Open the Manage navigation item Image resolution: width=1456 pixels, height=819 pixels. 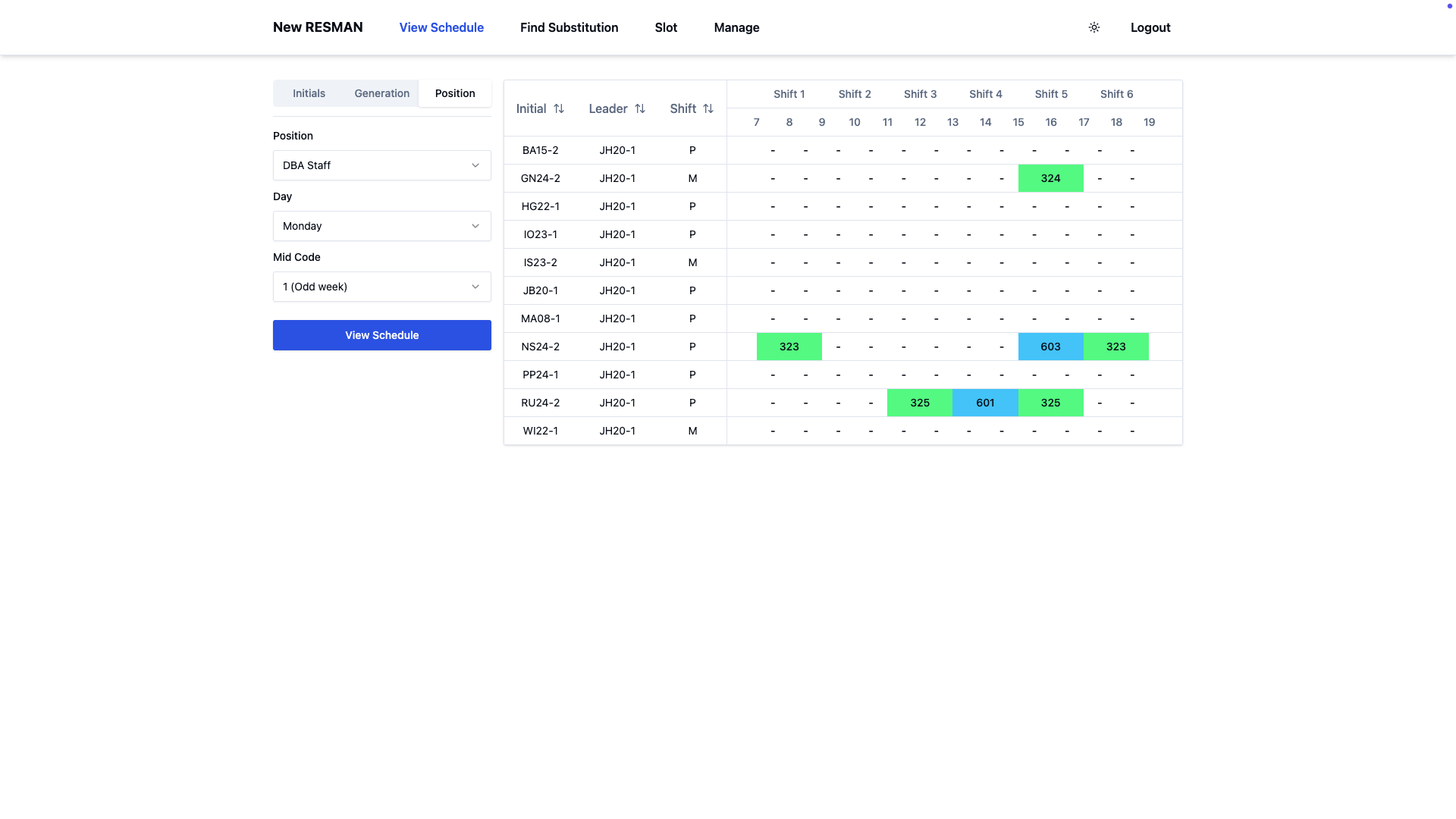pos(736,27)
